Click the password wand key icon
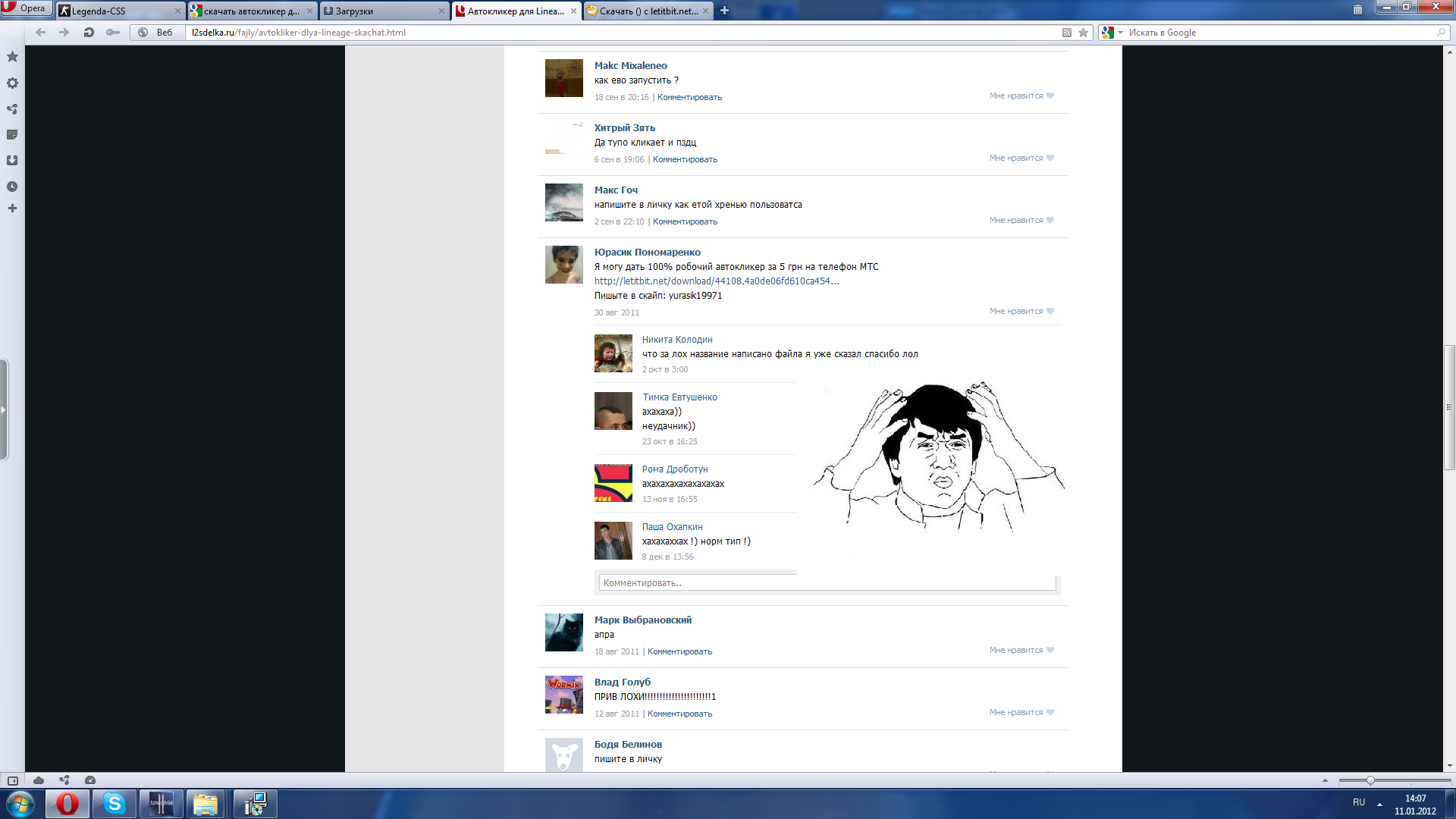1456x819 pixels. coord(113,33)
